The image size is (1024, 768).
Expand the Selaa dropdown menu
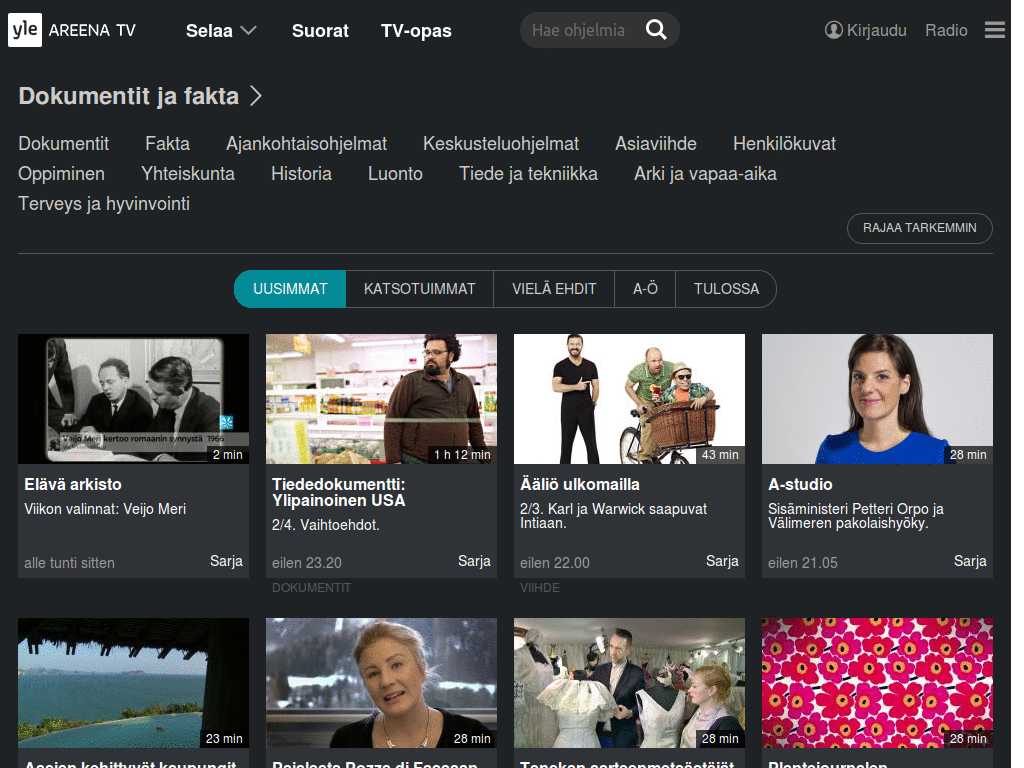pyautogui.click(x=221, y=31)
